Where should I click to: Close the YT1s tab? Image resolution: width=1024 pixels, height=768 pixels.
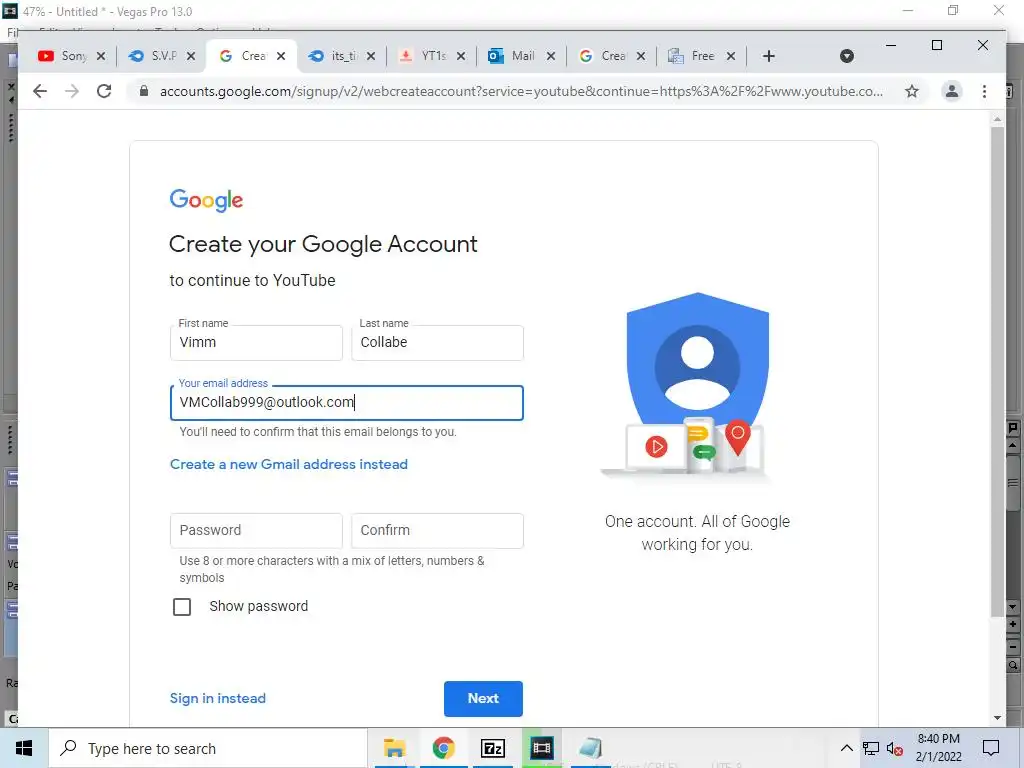point(460,56)
